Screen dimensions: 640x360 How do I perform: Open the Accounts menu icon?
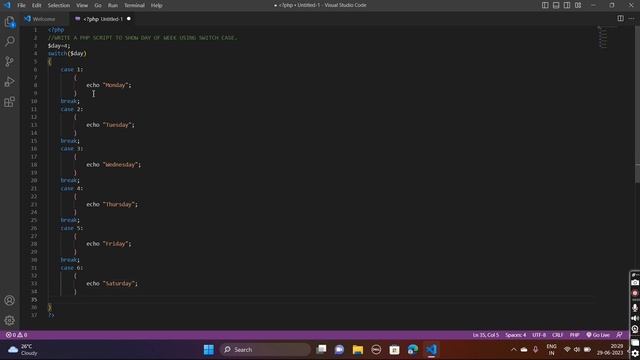click(x=9, y=300)
